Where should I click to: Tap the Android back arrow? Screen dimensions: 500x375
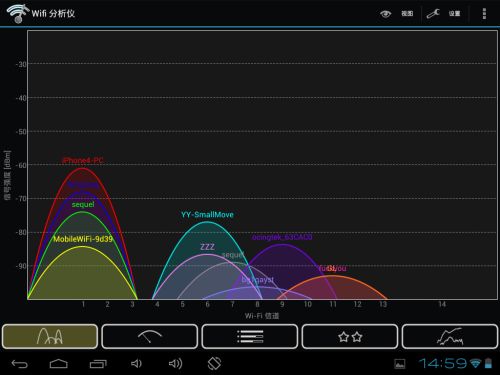[20, 364]
